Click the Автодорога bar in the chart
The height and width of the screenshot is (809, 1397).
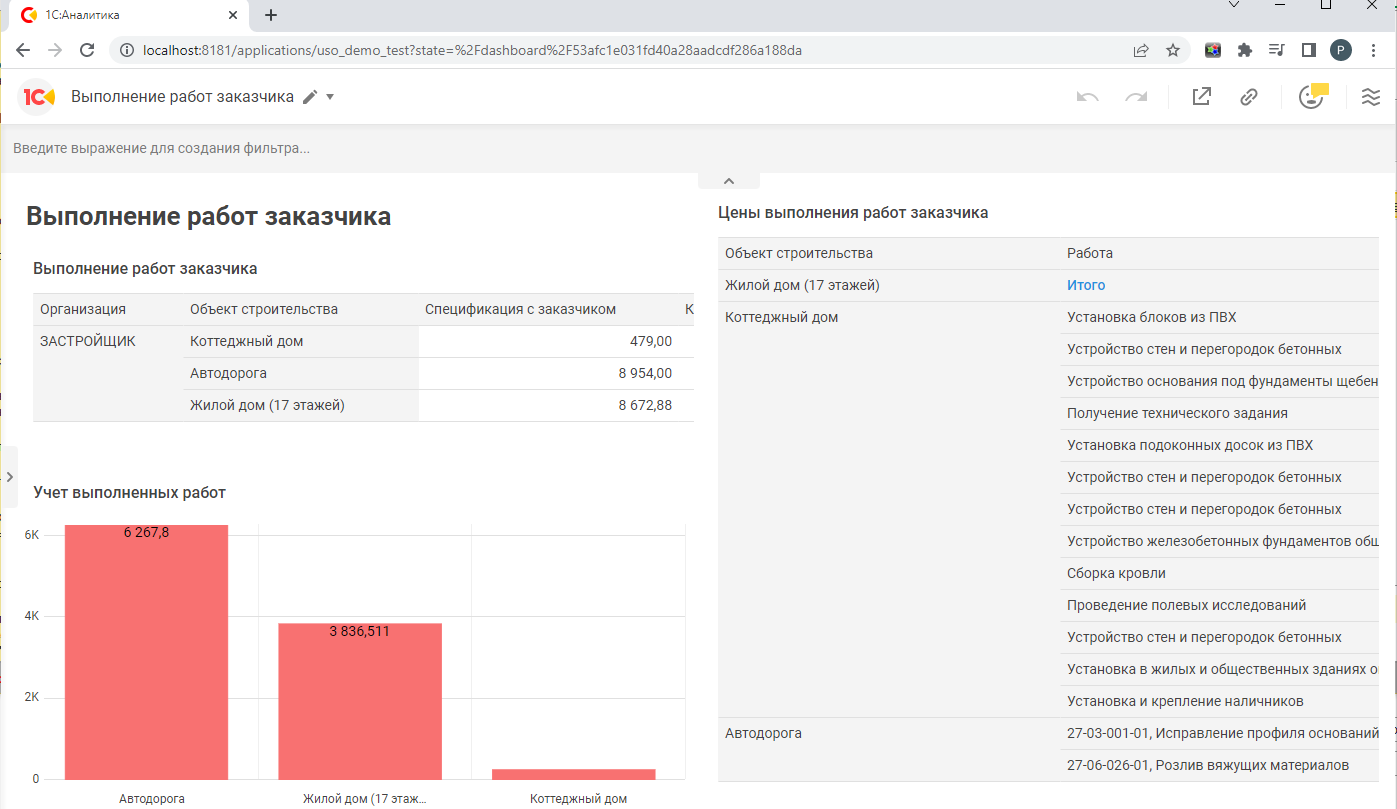coord(146,652)
